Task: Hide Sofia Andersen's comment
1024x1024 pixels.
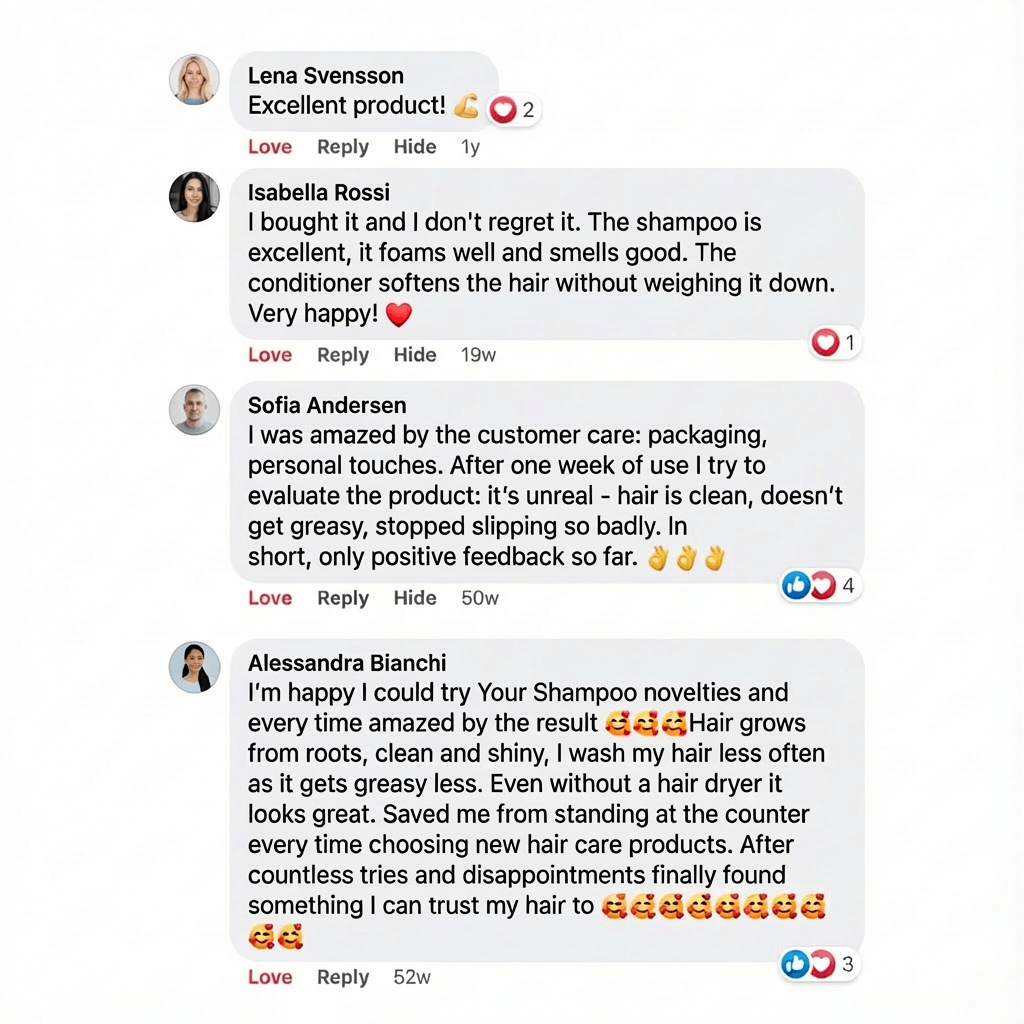Action: (x=415, y=598)
